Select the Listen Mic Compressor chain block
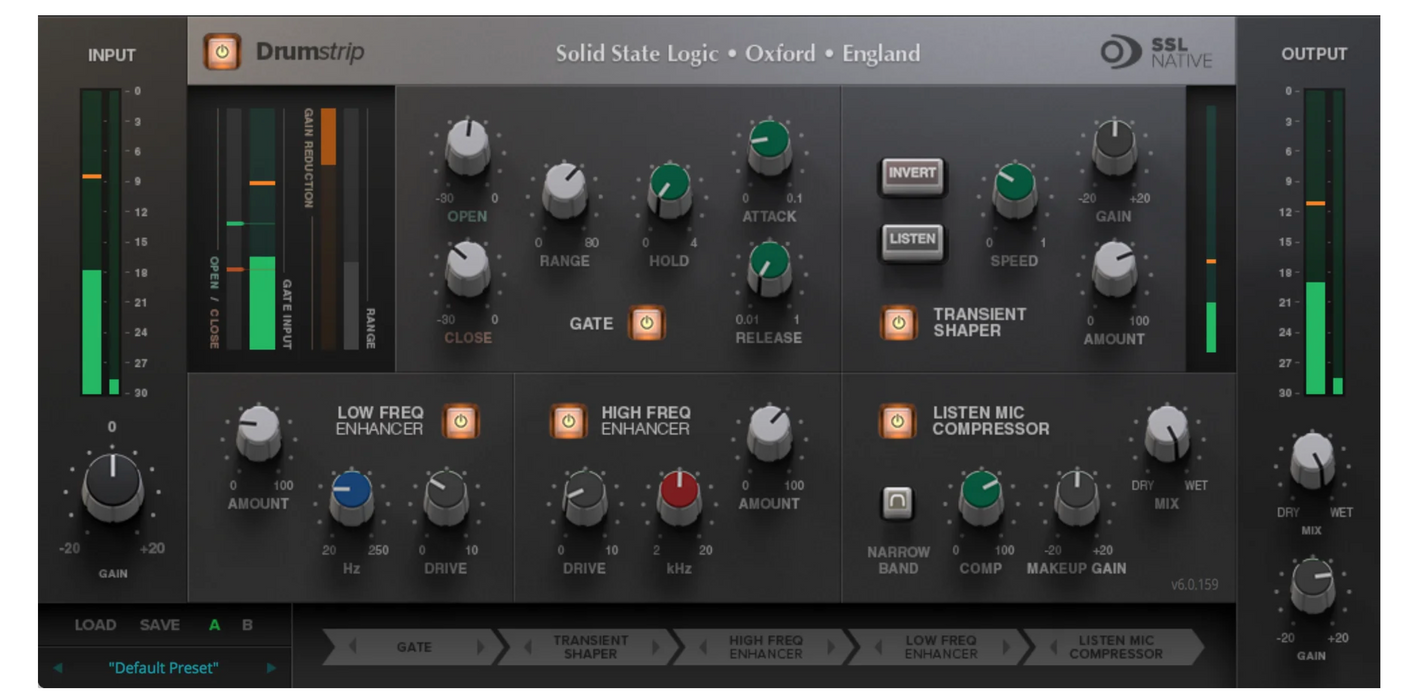1424x700 pixels. (x=1115, y=647)
